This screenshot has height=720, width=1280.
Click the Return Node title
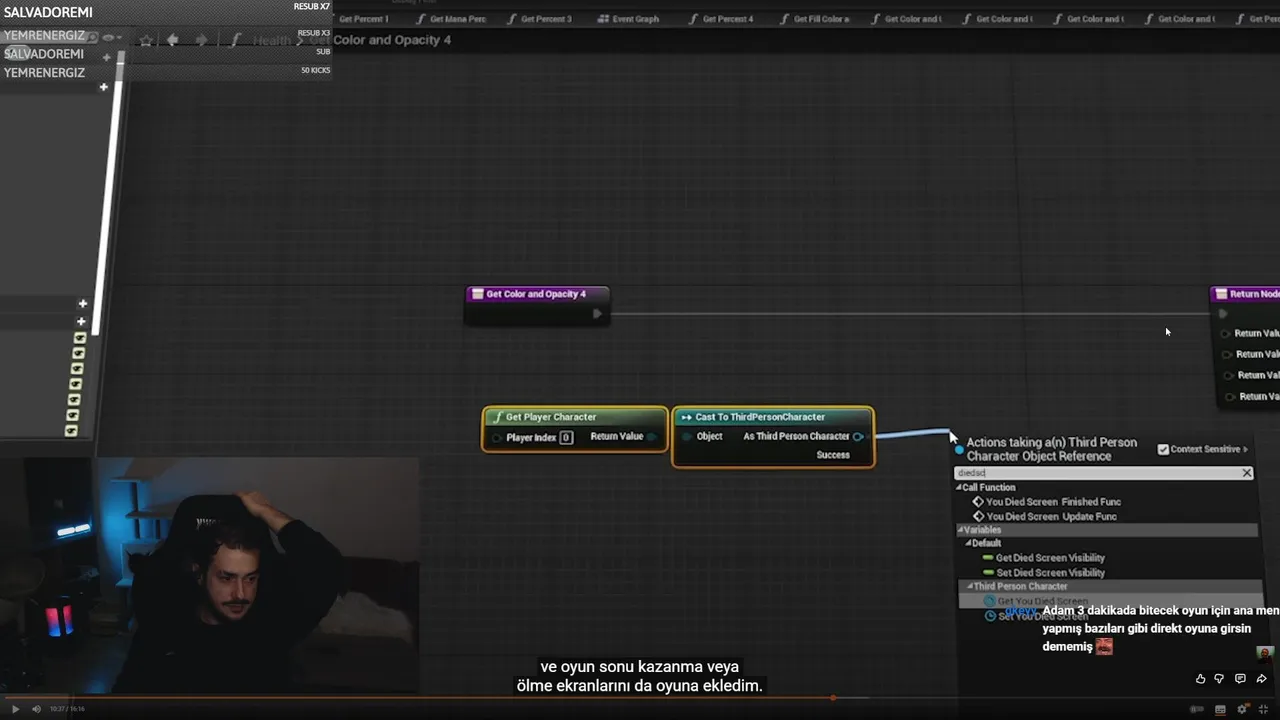pos(1254,294)
